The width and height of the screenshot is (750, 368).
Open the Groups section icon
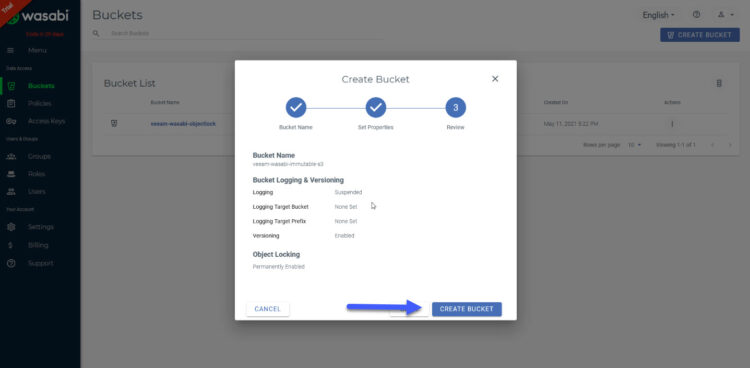(11, 156)
